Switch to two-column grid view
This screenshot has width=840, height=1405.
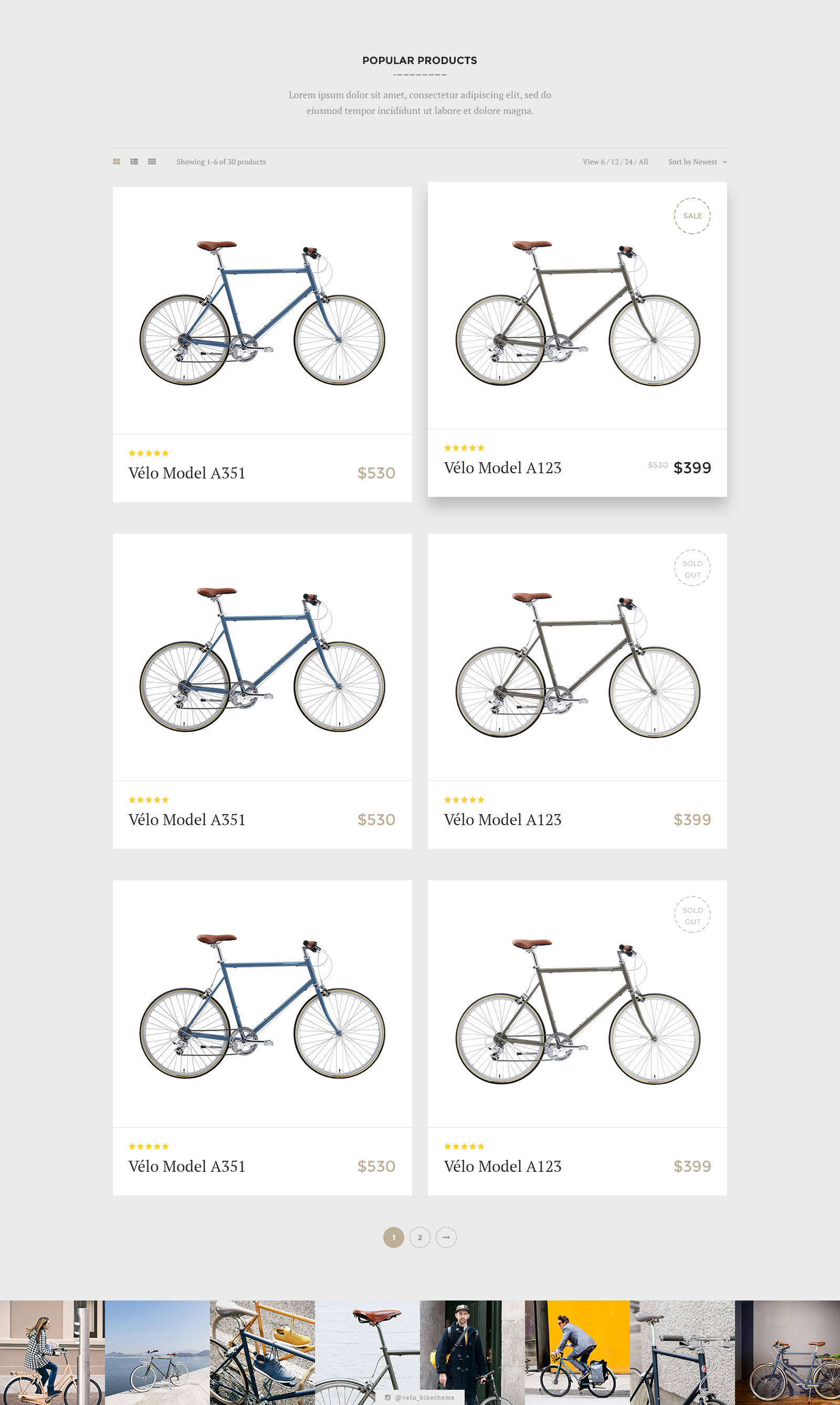tap(117, 162)
